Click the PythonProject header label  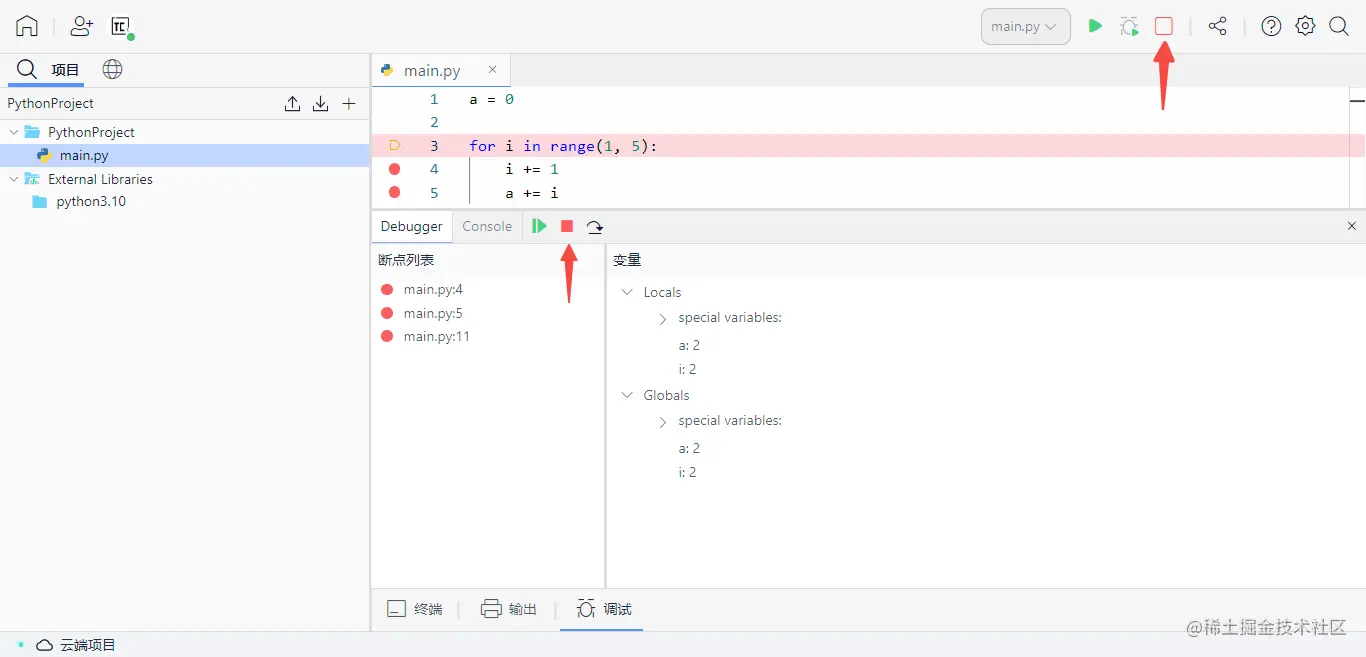tap(51, 103)
